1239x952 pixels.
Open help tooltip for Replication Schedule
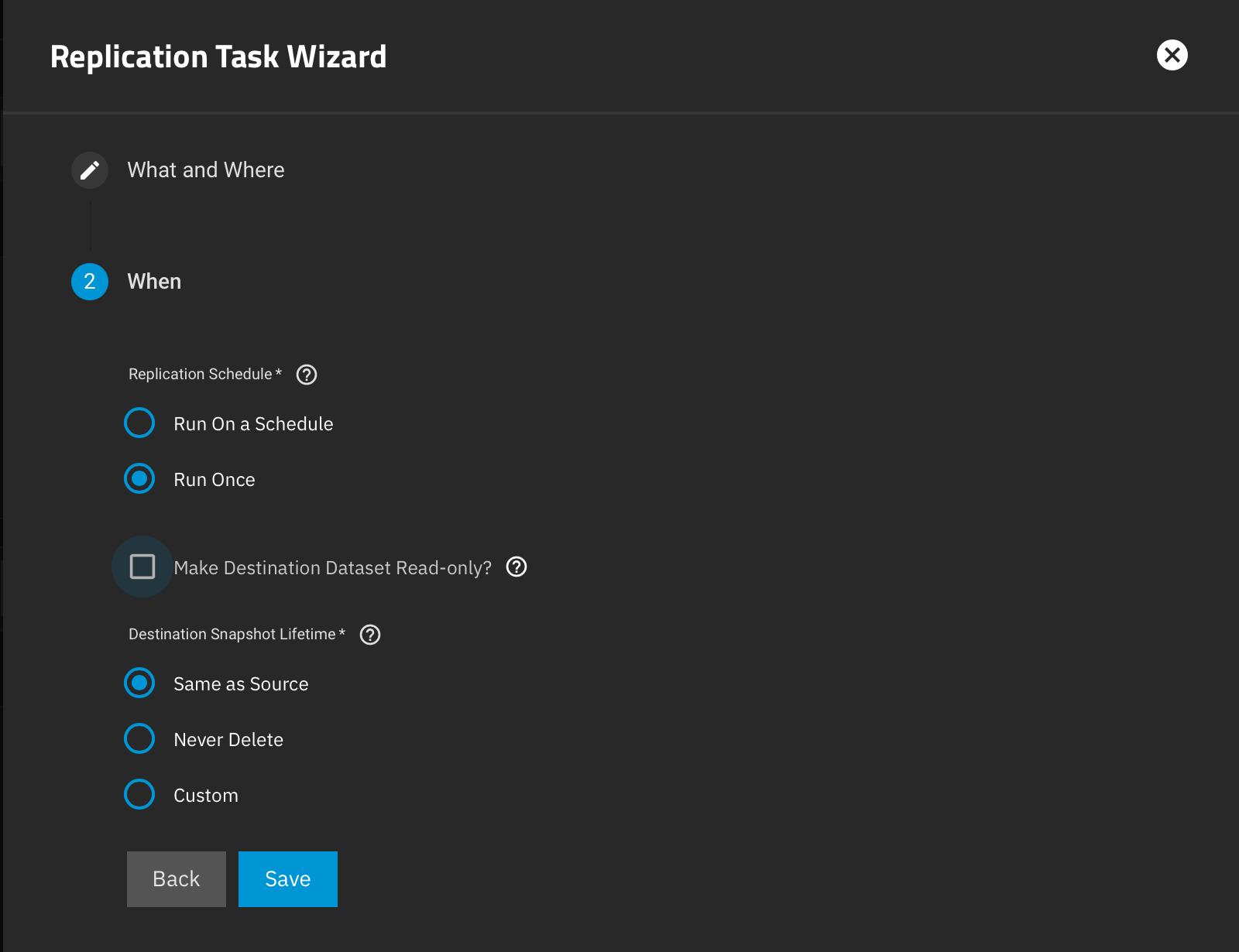point(307,375)
